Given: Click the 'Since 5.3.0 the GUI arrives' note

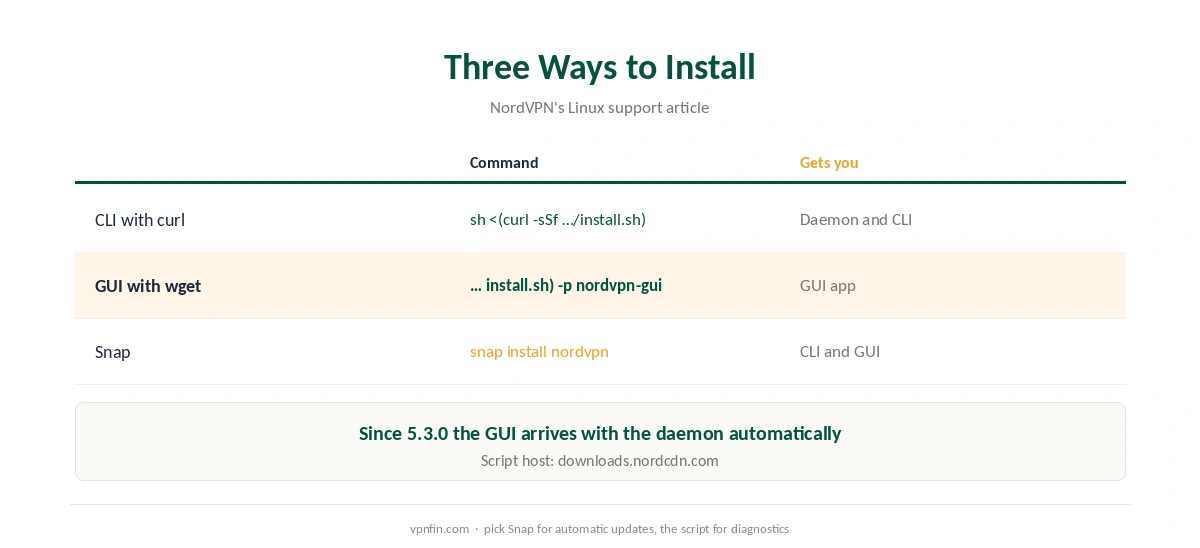Looking at the screenshot, I should 600,434.
